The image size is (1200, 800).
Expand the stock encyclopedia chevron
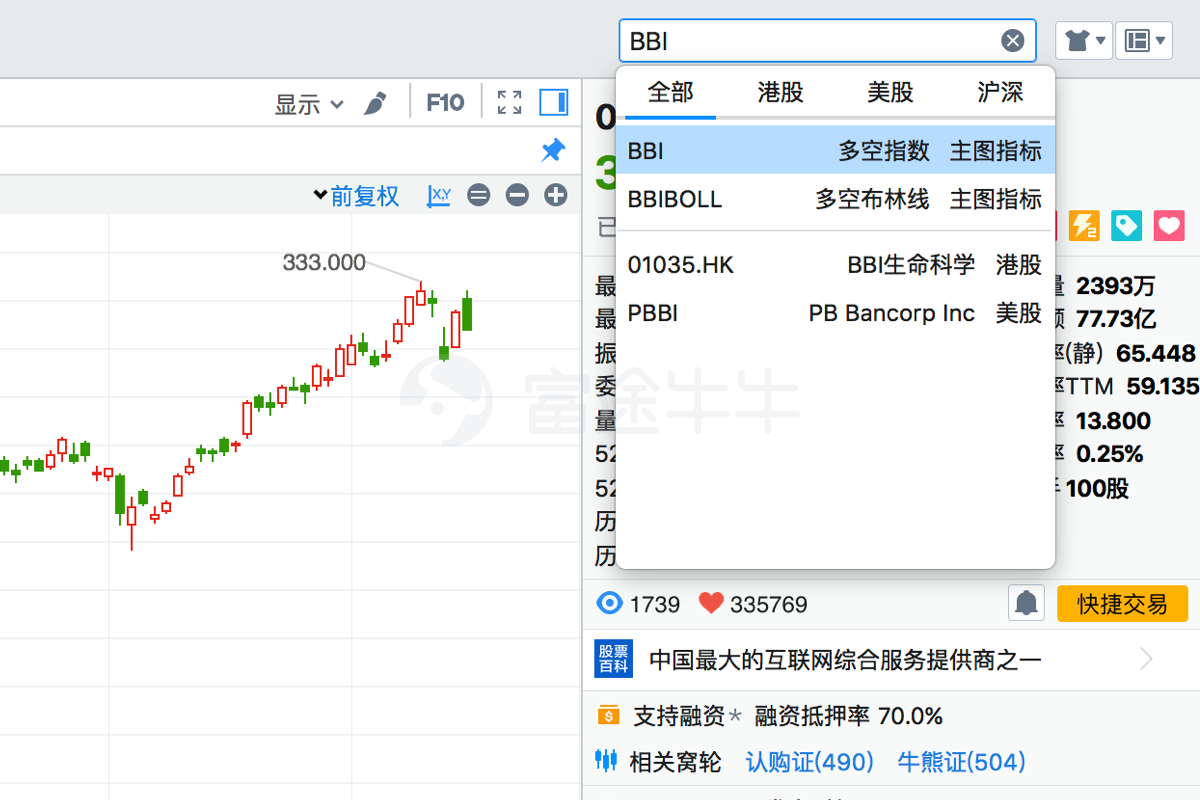[1147, 659]
